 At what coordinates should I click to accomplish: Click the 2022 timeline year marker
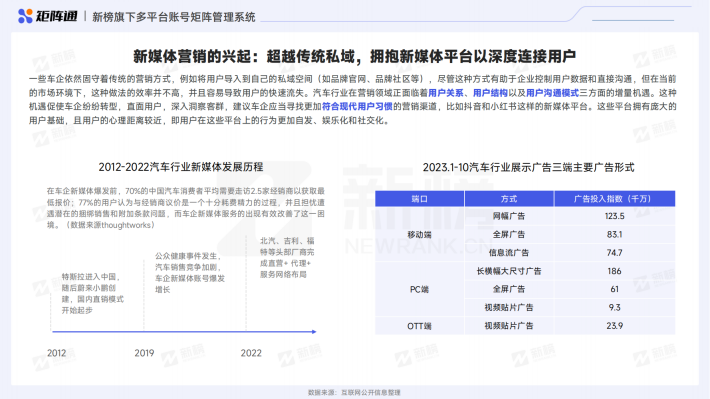(x=251, y=353)
